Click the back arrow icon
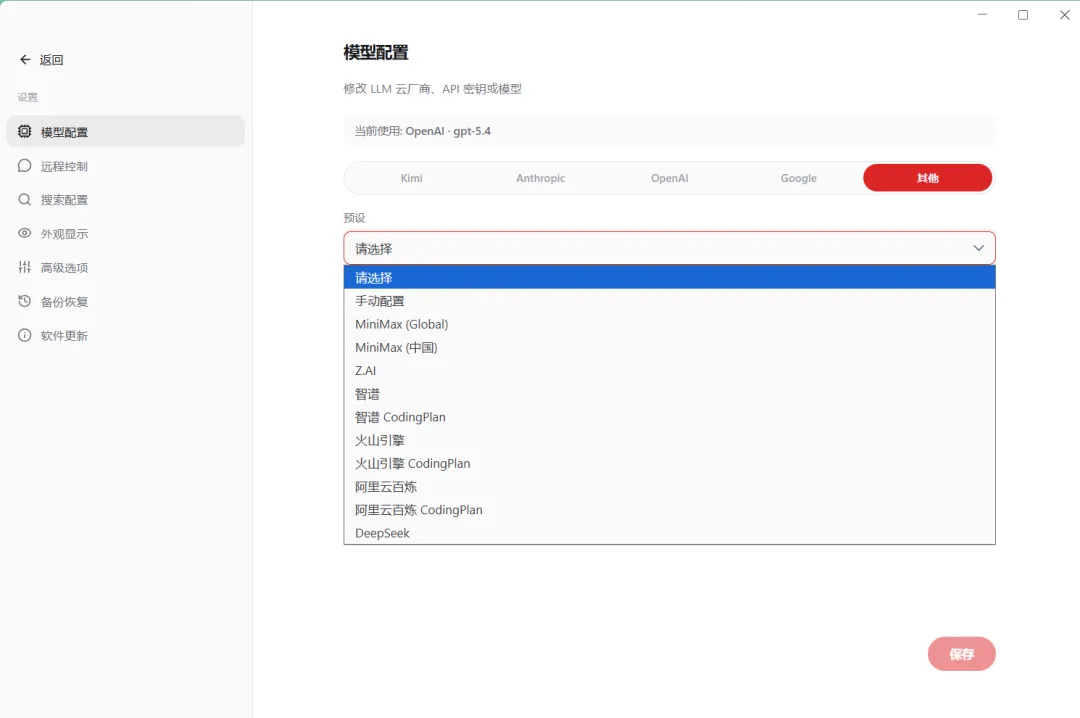 (x=25, y=60)
